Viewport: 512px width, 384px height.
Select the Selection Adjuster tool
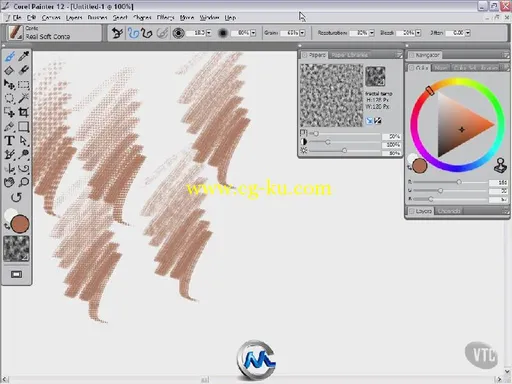pos(9,113)
